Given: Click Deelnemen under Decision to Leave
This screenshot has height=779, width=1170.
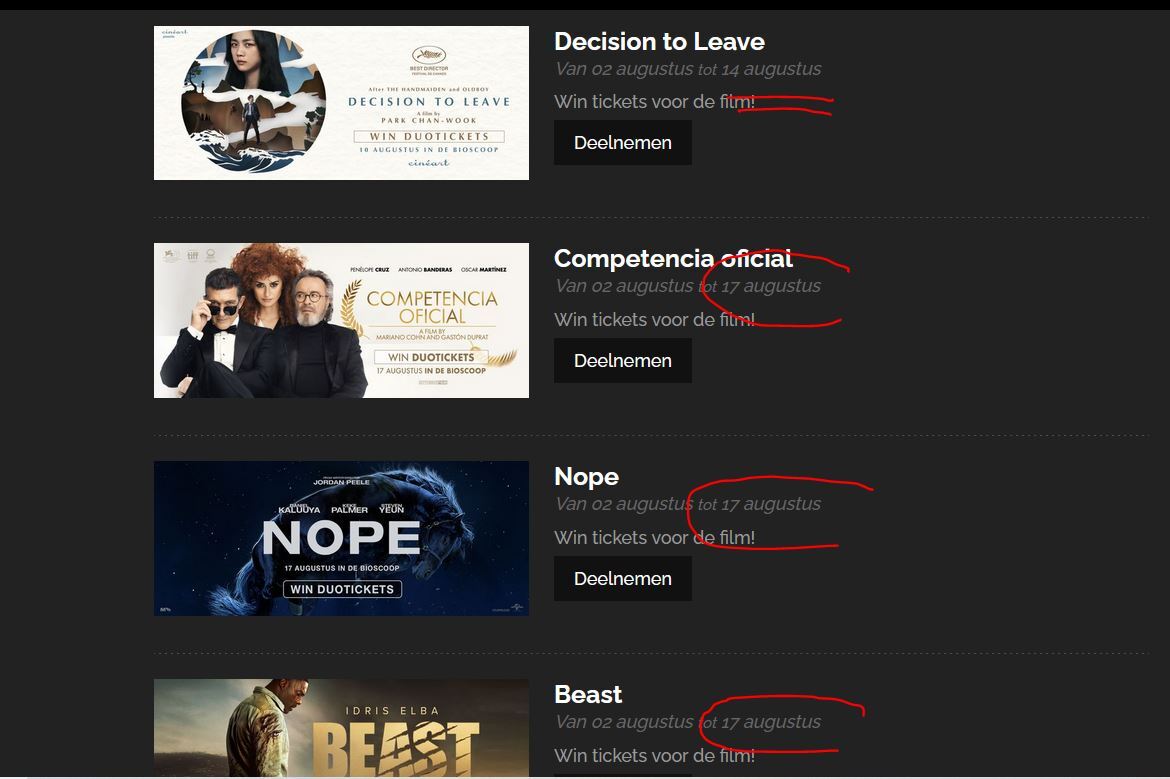Looking at the screenshot, I should 622,143.
